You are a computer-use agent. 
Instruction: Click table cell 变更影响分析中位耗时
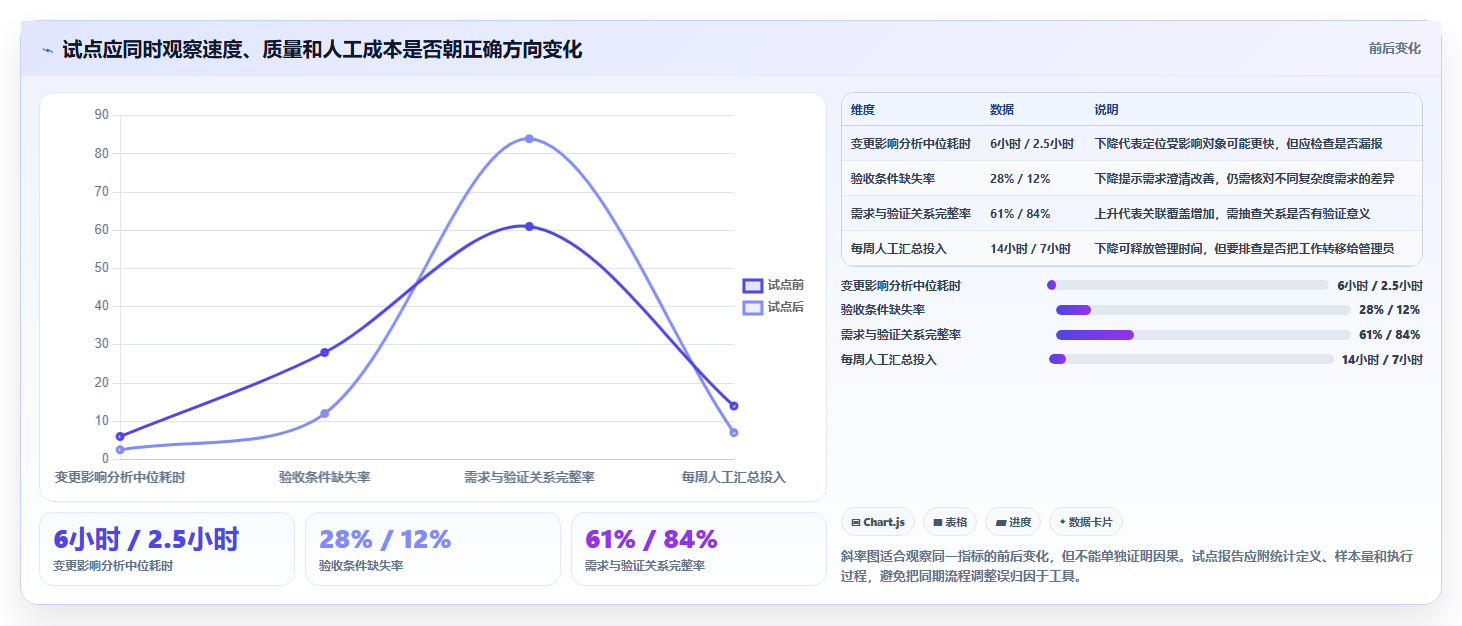point(911,144)
